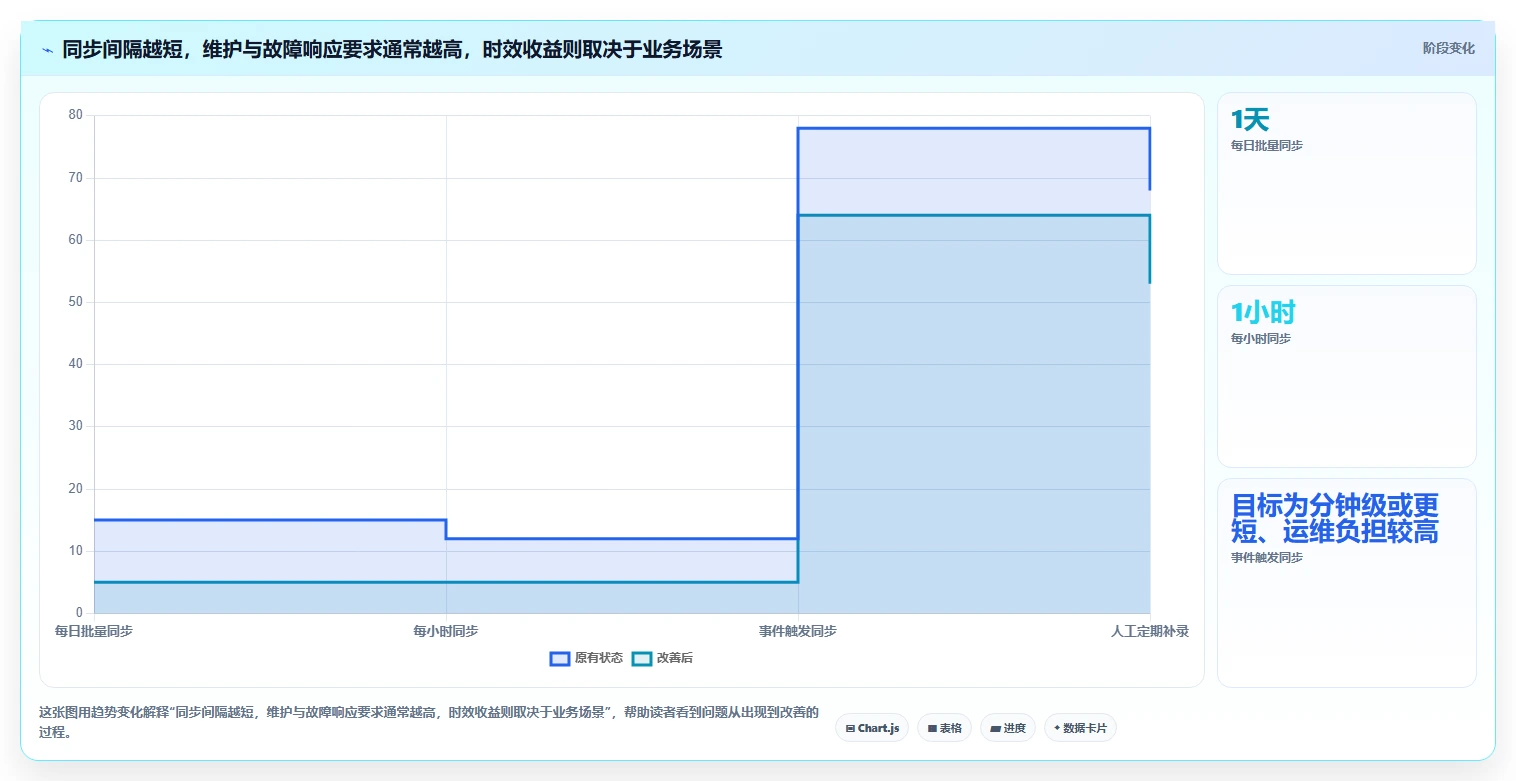Select the 数据卡片 chip
1516x781 pixels.
[1080, 728]
